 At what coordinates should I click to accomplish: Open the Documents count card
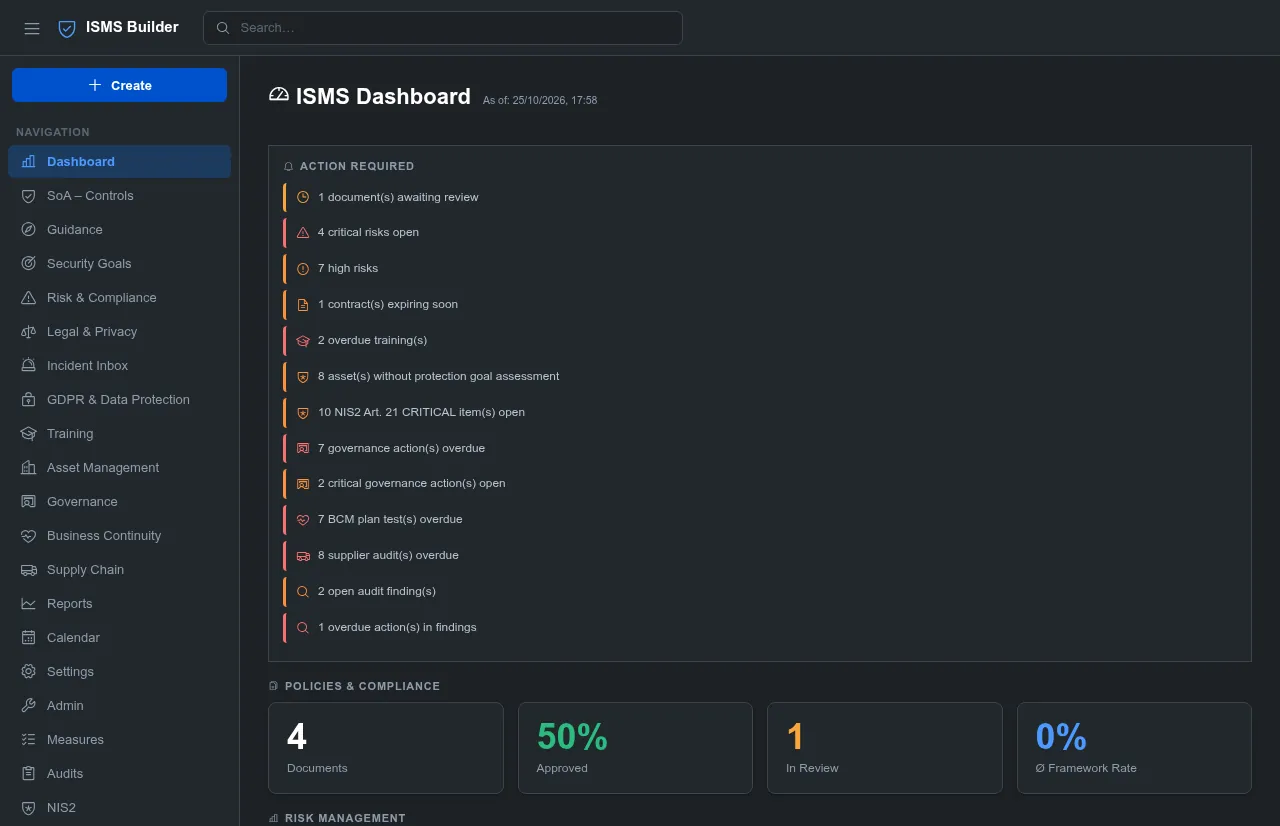[386, 748]
